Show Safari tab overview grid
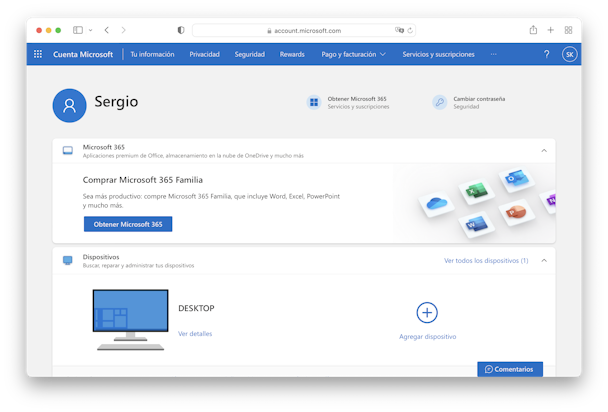The width and height of the screenshot is (608, 412). 568,30
